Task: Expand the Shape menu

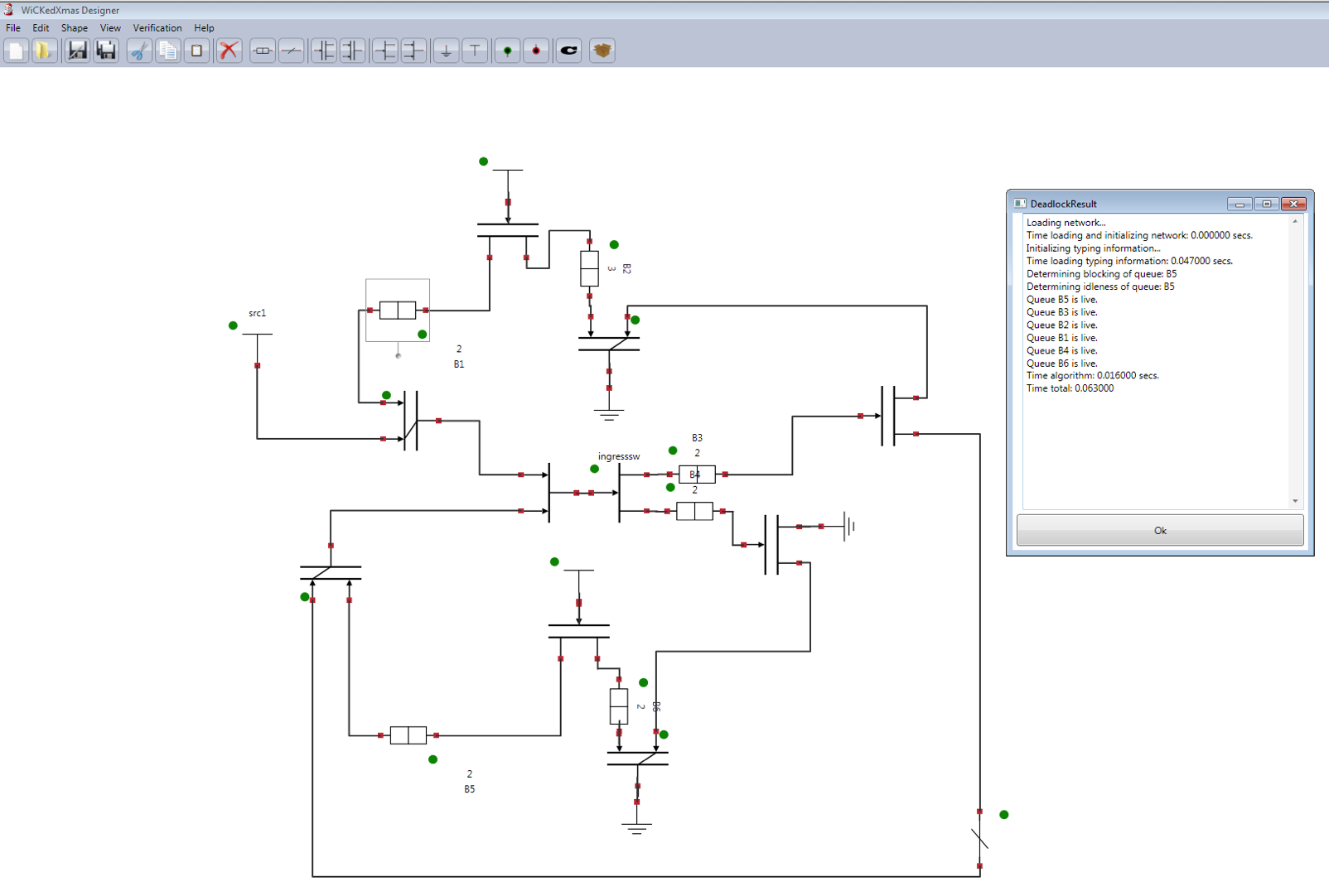Action: [74, 28]
